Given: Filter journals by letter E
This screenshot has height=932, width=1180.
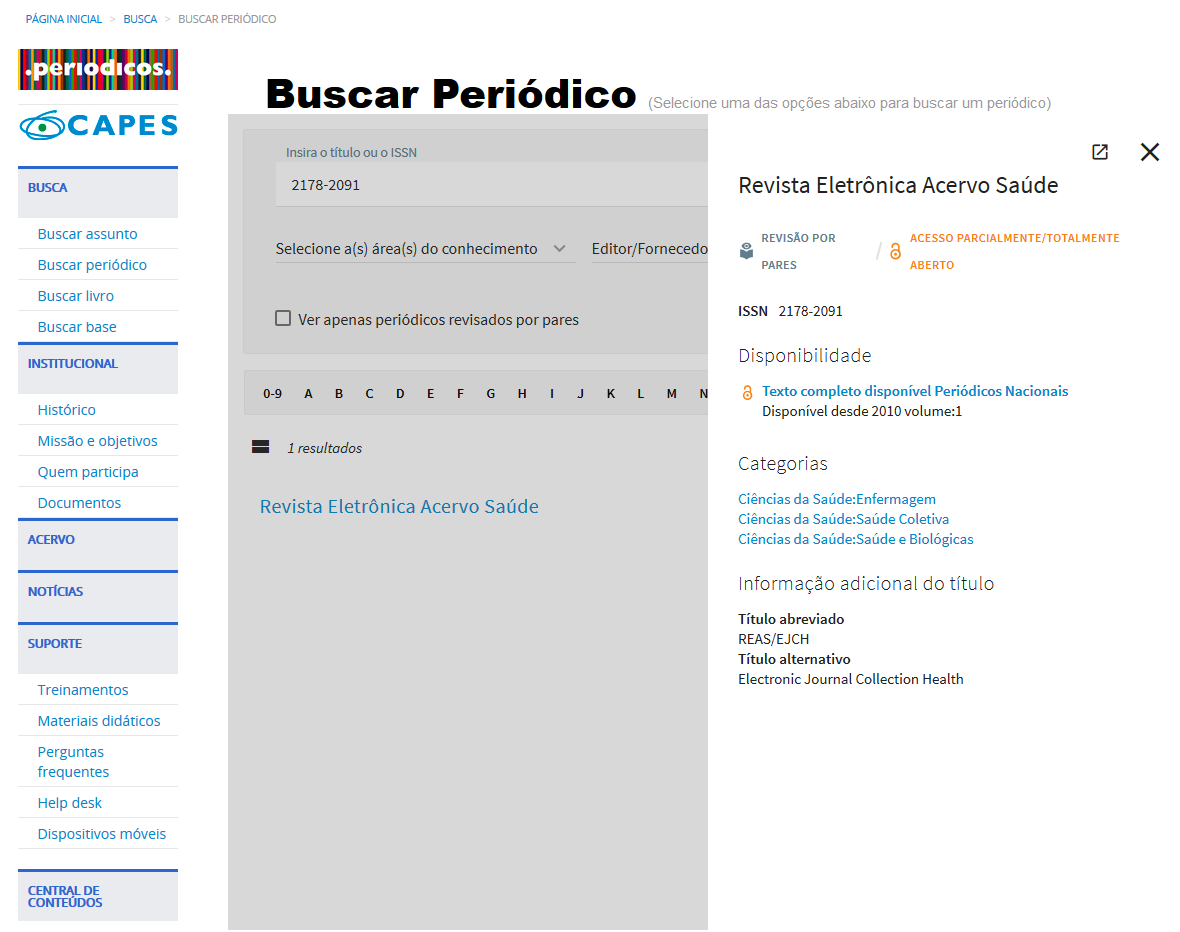Looking at the screenshot, I should pyautogui.click(x=430, y=394).
